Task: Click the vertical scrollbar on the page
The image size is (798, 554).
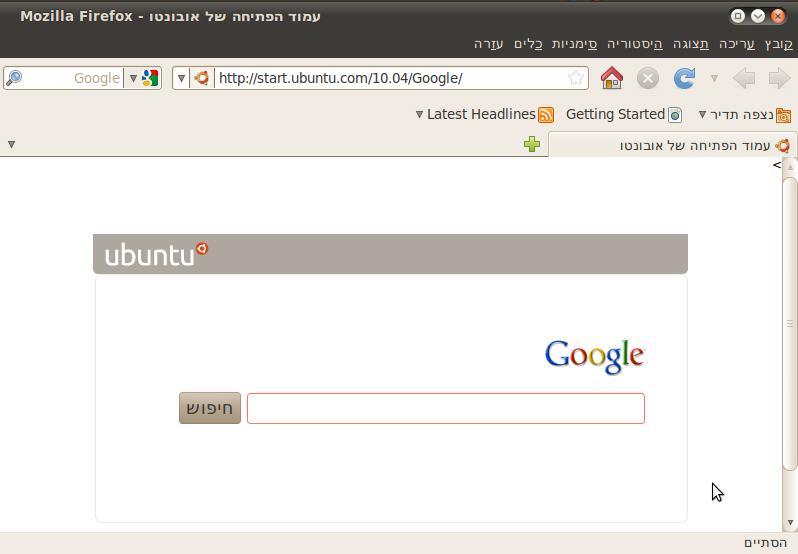Action: (790, 320)
